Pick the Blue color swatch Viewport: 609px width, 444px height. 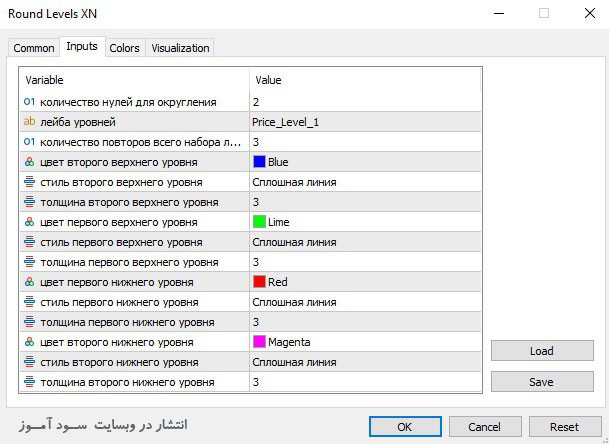tap(259, 162)
